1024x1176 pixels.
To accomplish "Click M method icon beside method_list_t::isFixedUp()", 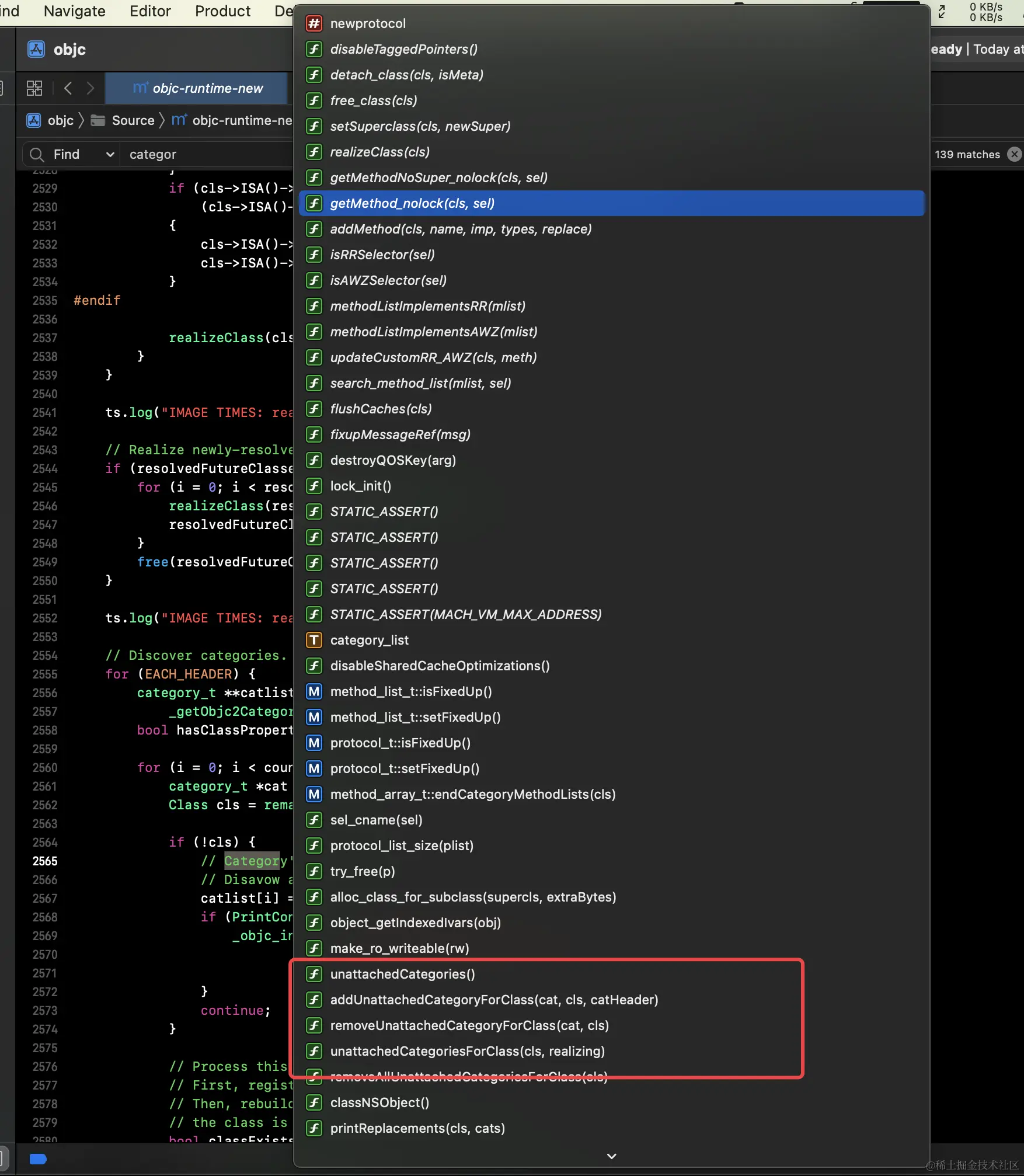I will point(314,691).
